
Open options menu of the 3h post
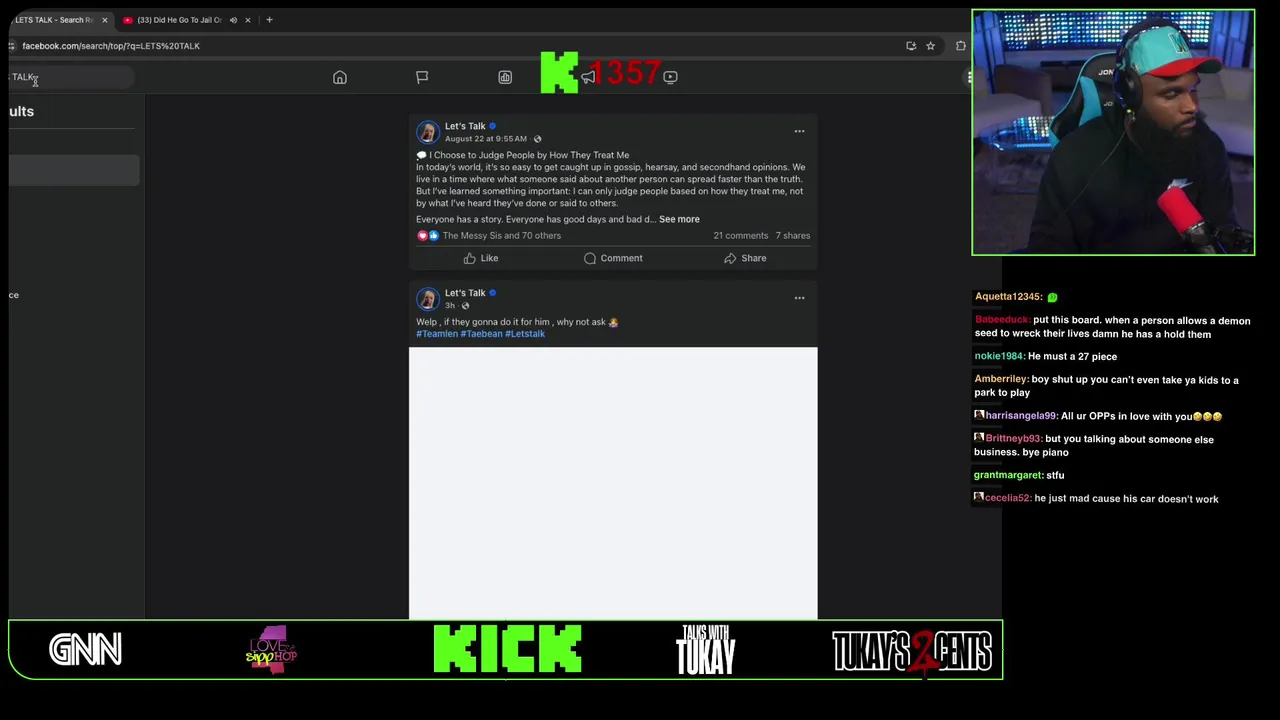799,298
